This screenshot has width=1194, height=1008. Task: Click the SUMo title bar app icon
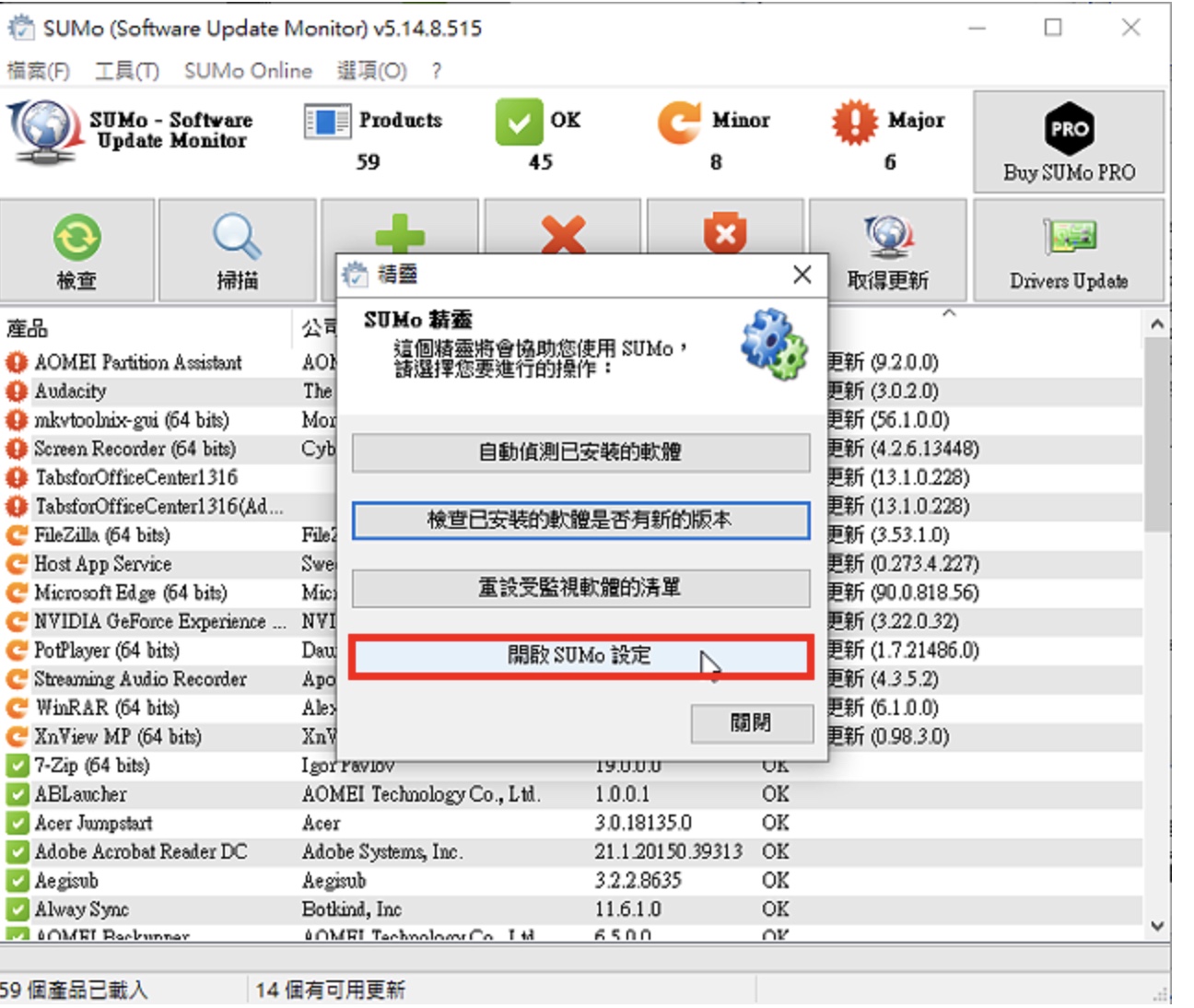[20, 28]
